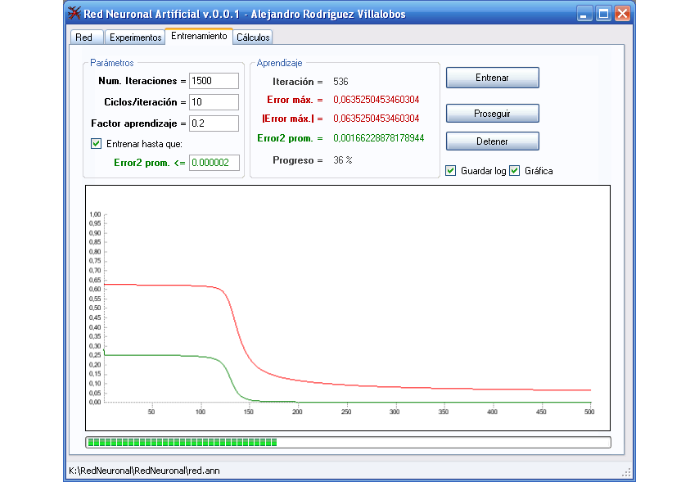
Task: Click the Parámetros group label
Action: 112,63
